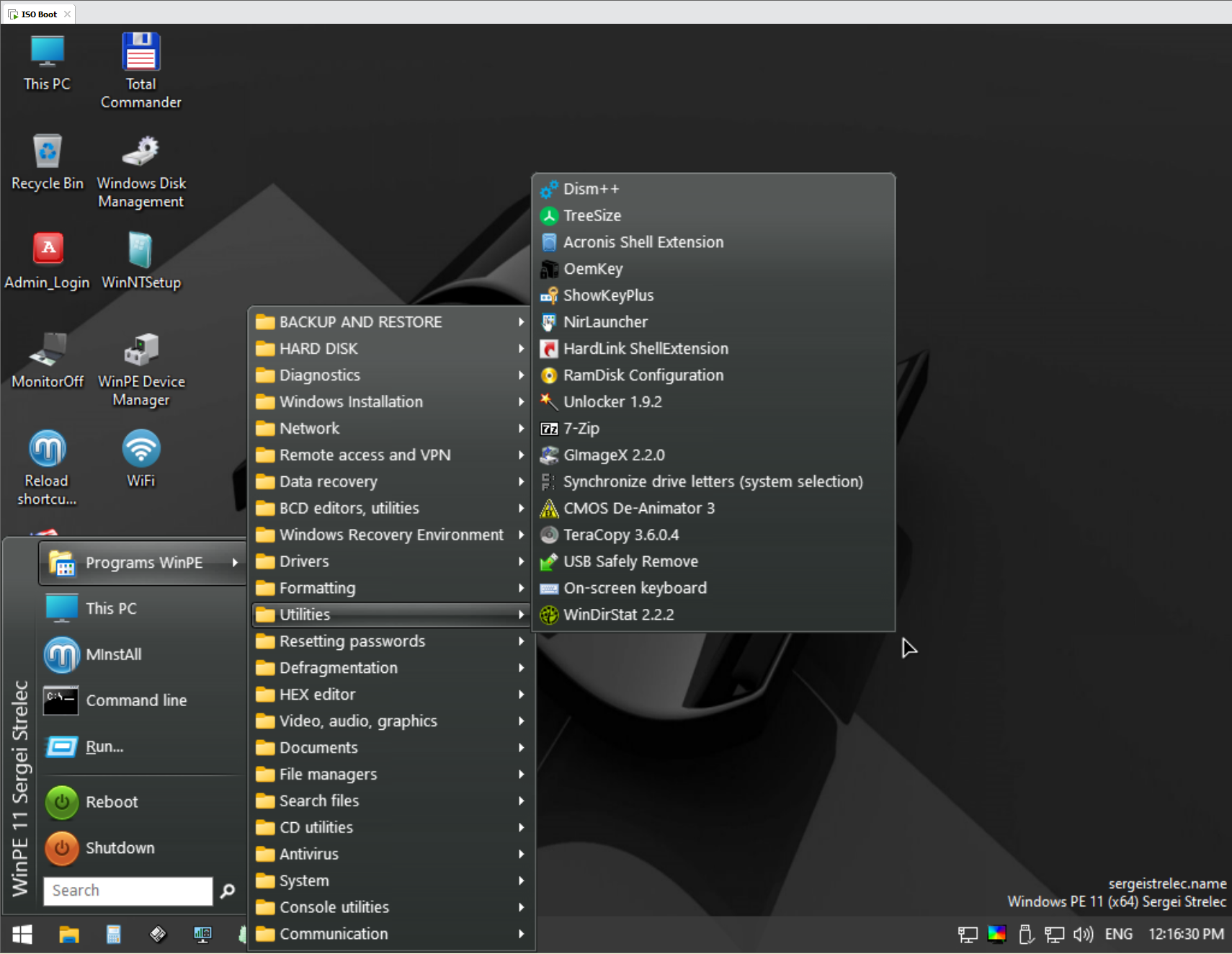
Task: Start ShowKeyPlus
Action: [713, 295]
